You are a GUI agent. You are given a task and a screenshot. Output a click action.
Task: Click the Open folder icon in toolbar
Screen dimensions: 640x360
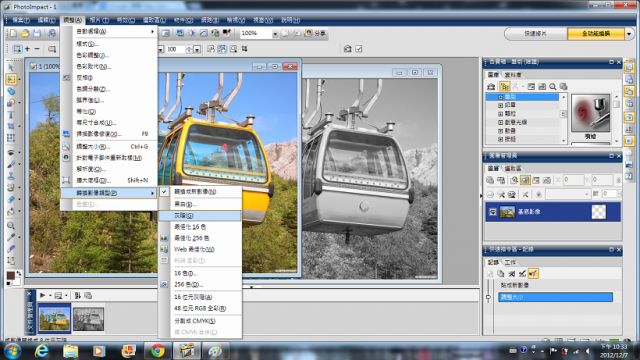[x=25, y=33]
